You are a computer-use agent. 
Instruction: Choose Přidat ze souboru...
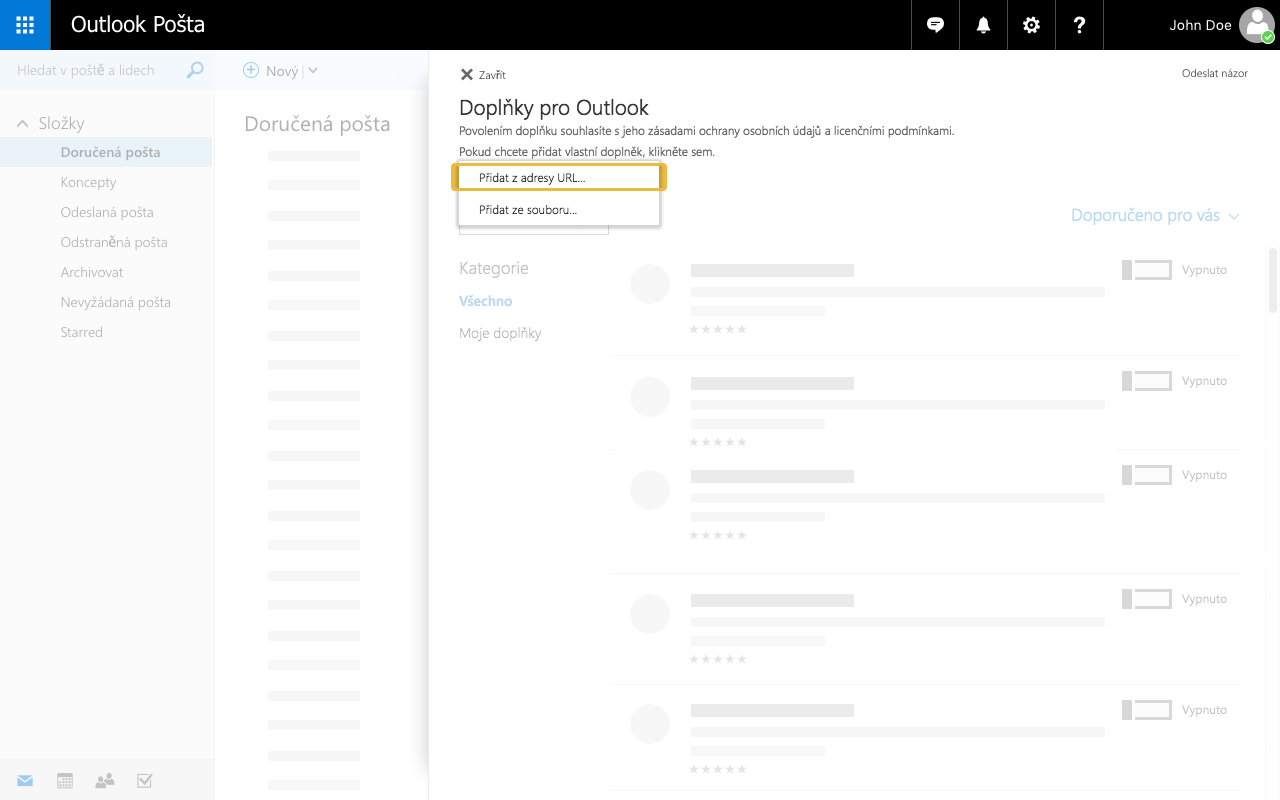coord(559,210)
